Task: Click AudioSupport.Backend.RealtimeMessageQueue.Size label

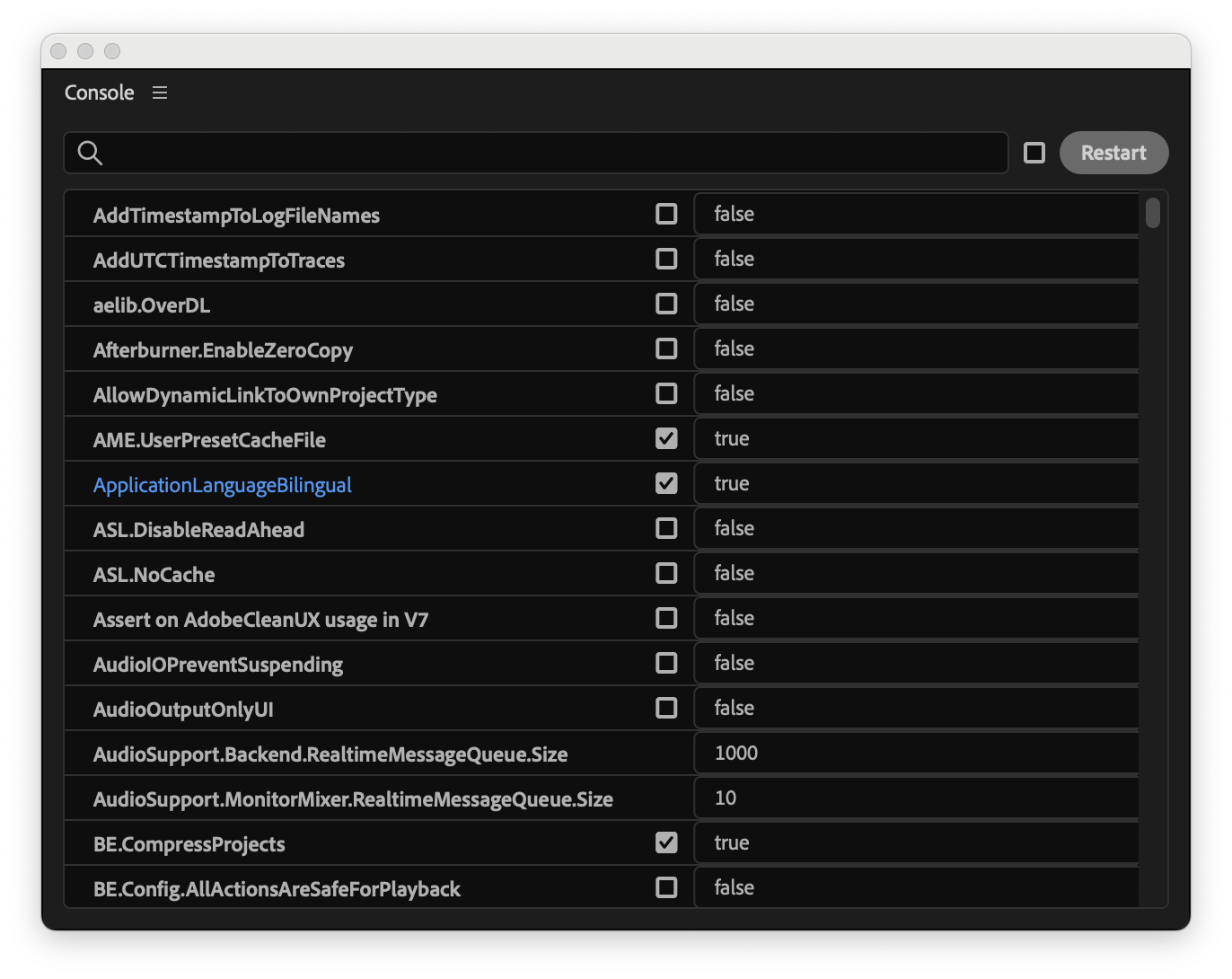Action: 330,754
